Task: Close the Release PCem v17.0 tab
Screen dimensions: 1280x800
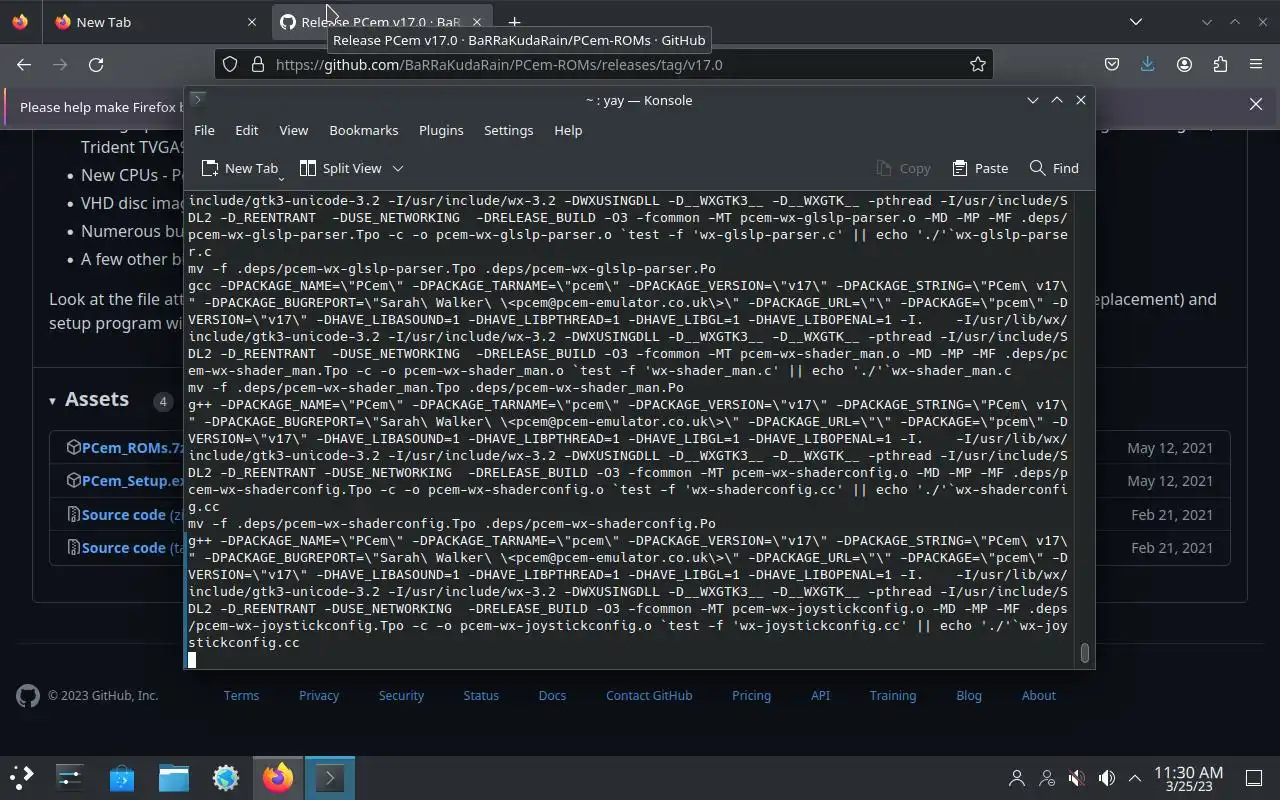Action: (x=477, y=22)
